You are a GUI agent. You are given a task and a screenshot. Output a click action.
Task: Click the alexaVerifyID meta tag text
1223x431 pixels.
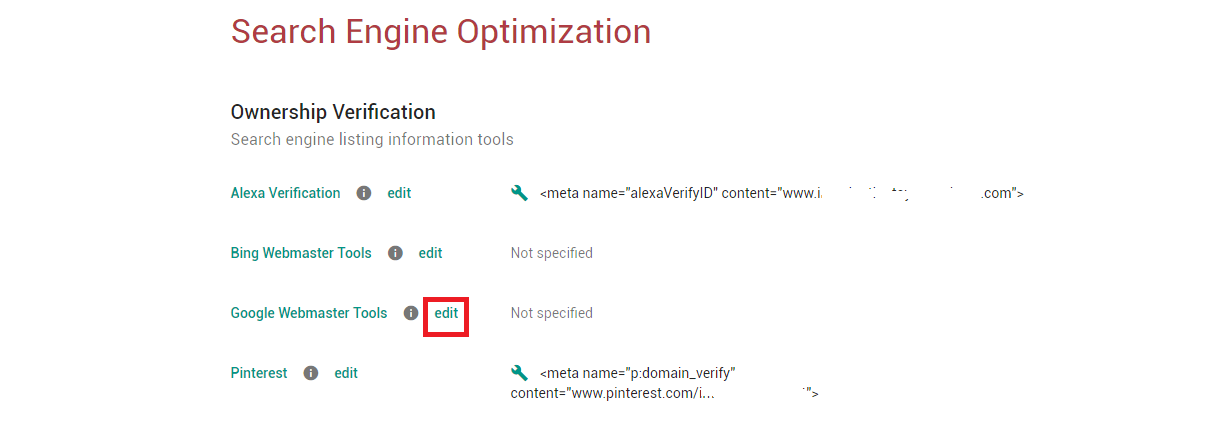point(781,193)
